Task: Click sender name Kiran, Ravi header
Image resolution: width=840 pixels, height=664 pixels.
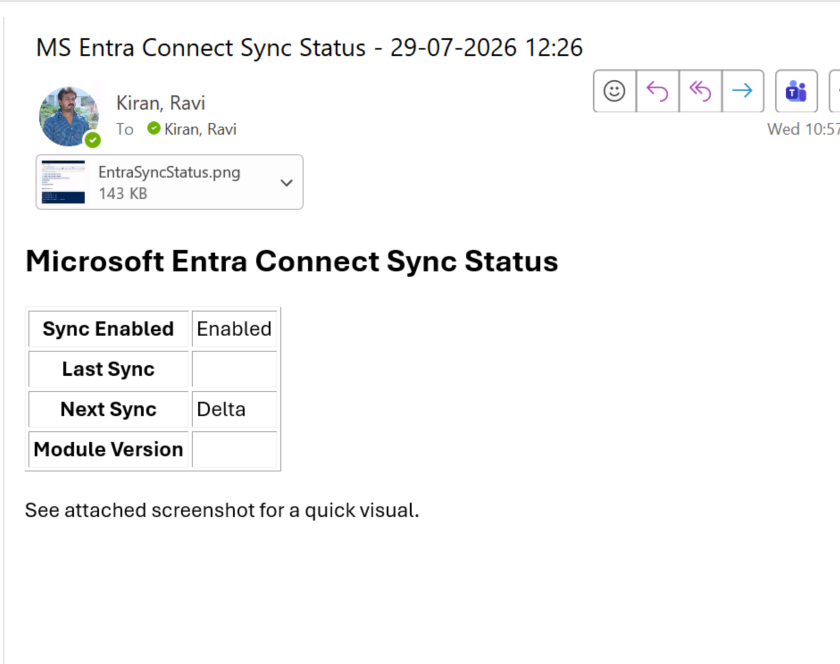Action: point(161,103)
